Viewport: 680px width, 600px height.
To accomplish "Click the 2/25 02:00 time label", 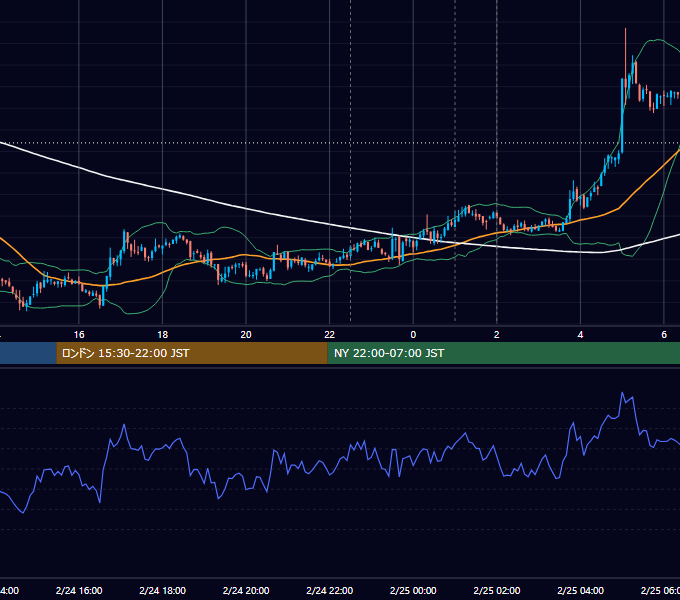I will pos(497,591).
